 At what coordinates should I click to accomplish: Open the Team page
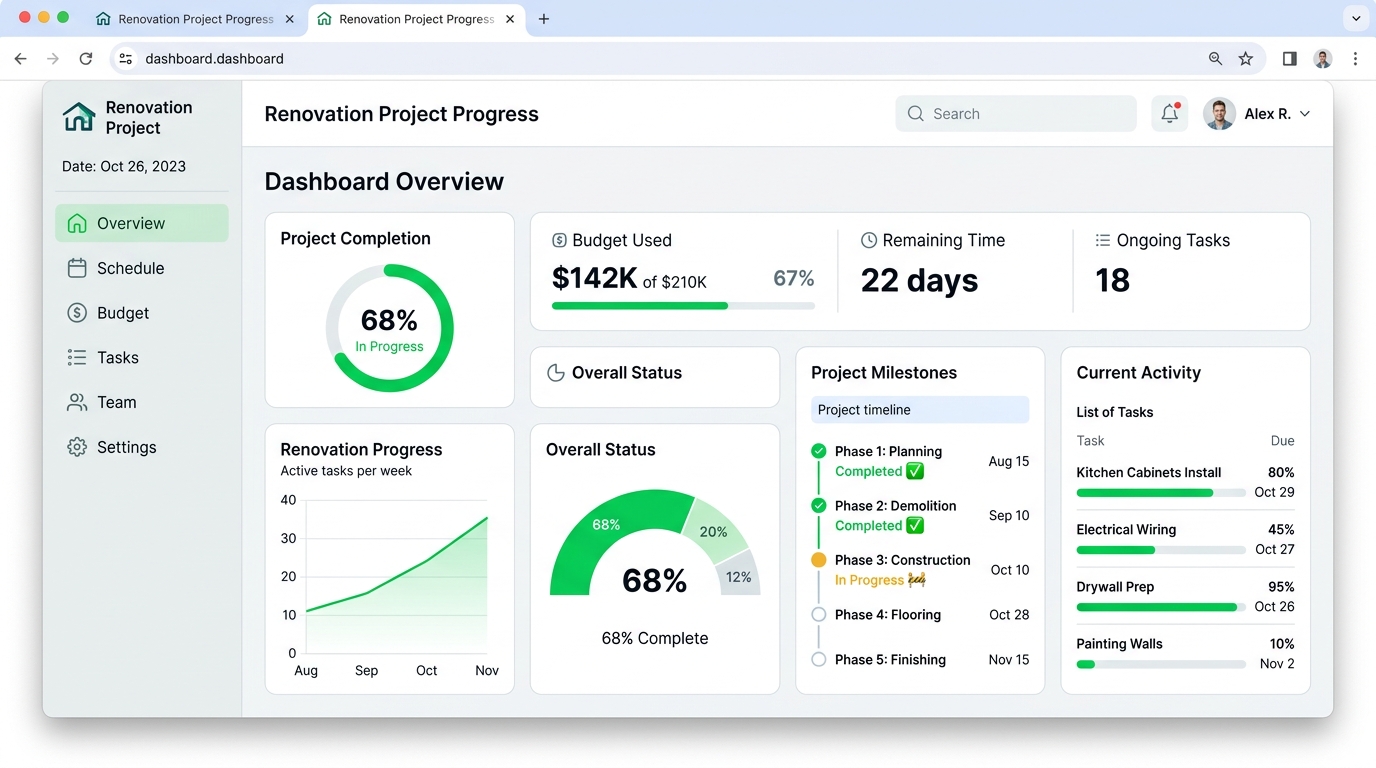142,402
